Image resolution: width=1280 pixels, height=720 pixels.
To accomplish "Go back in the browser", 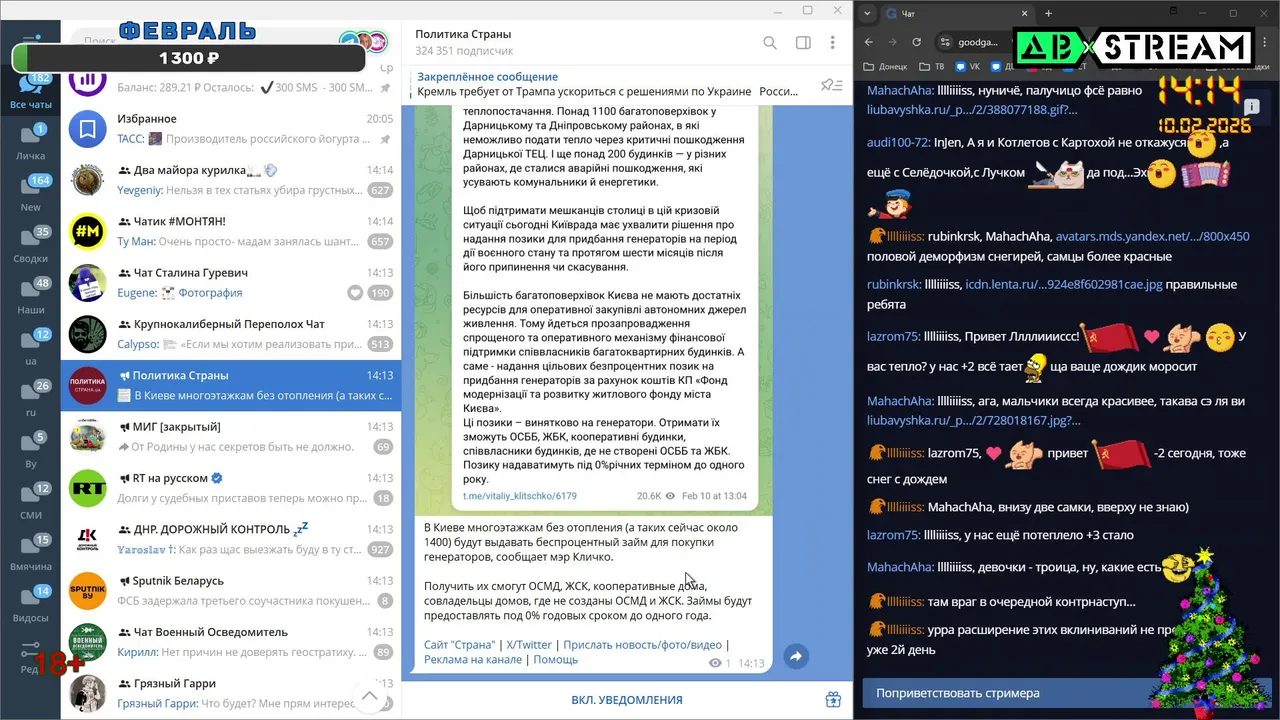I will tap(868, 42).
